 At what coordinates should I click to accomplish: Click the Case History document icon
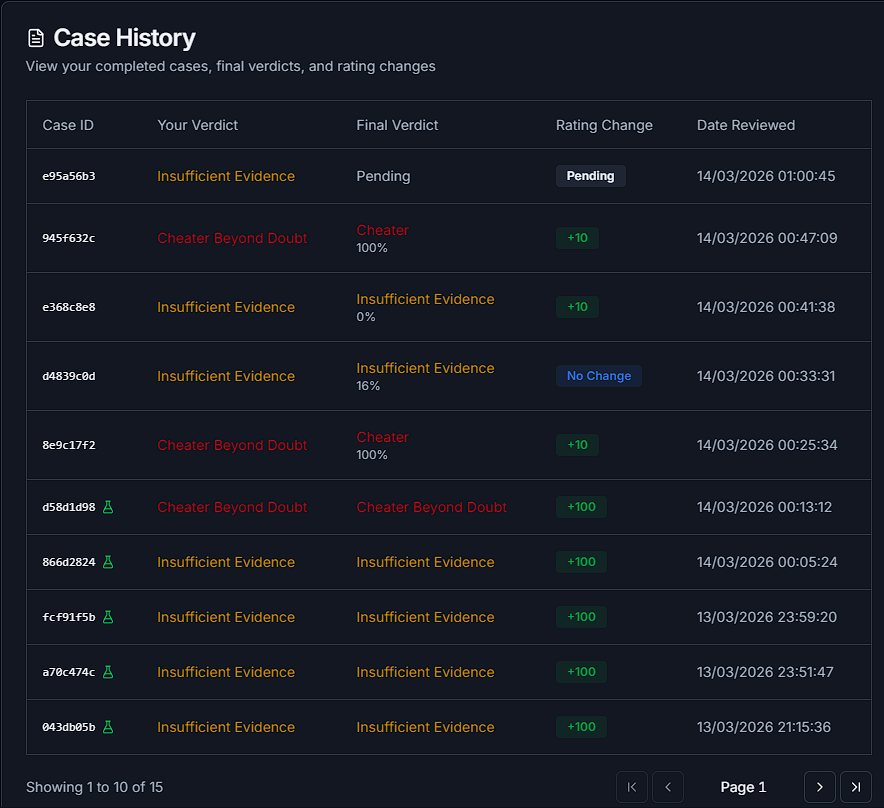pos(36,38)
